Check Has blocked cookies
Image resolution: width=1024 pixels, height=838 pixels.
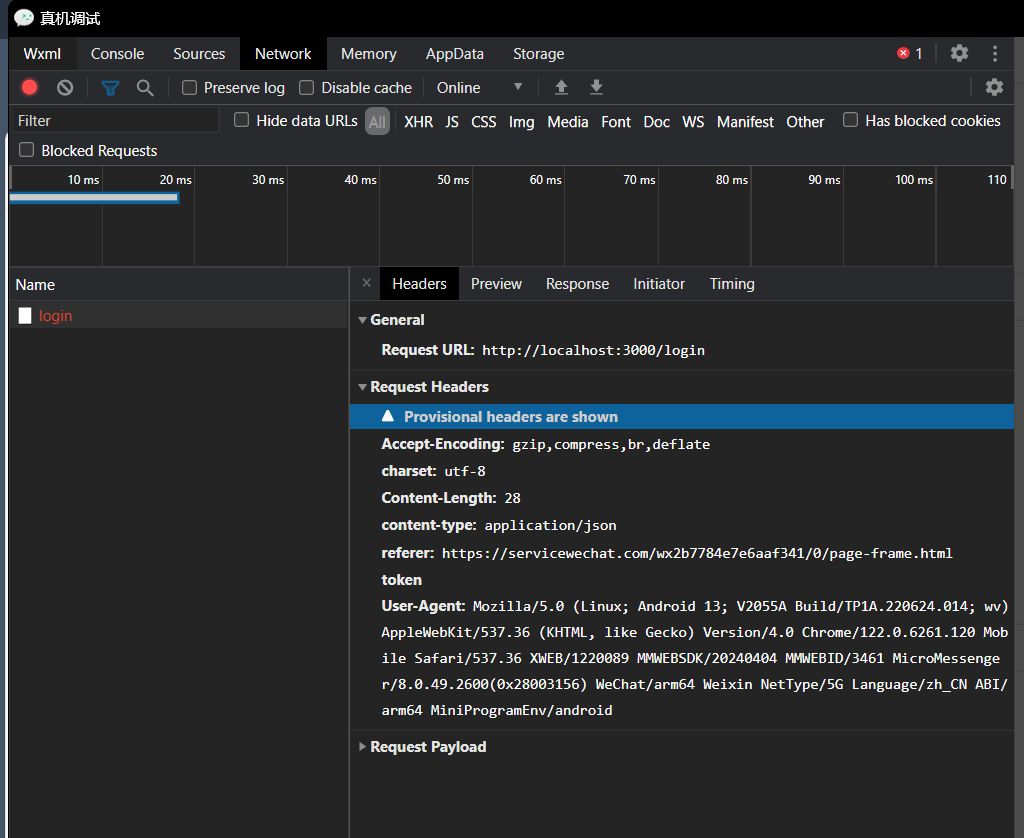(850, 120)
